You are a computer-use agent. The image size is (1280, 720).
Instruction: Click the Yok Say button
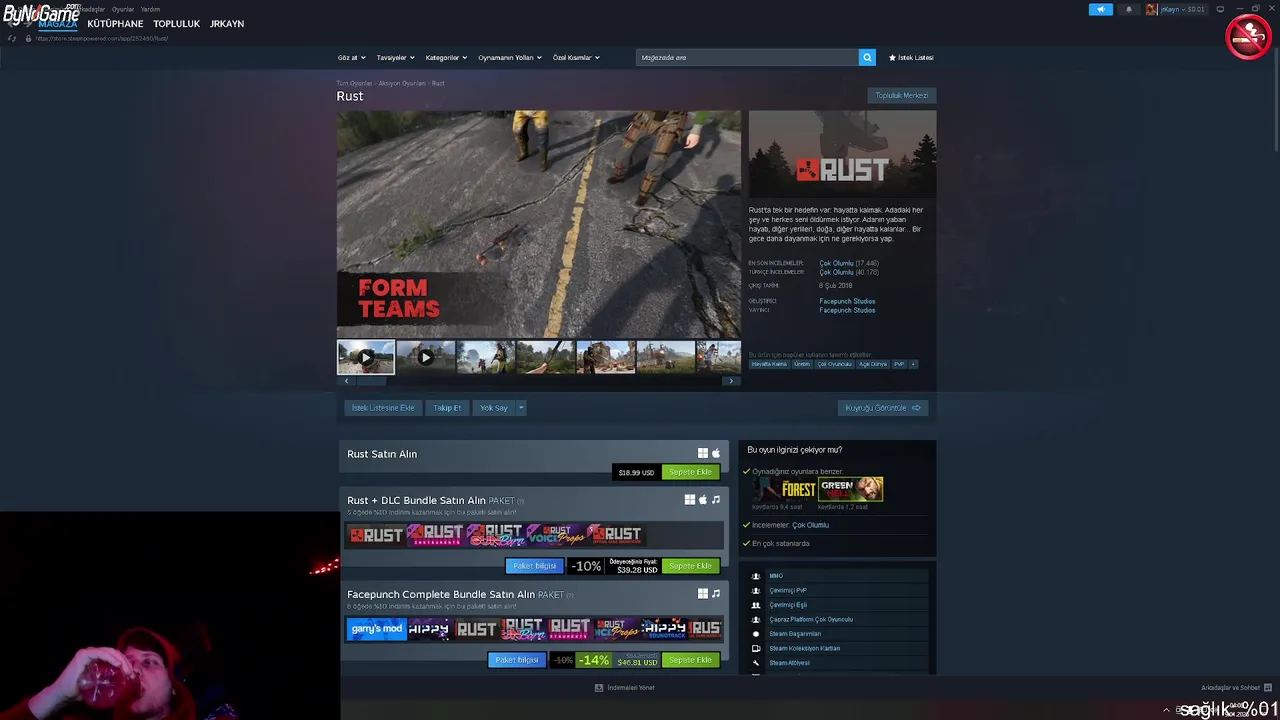coord(494,408)
